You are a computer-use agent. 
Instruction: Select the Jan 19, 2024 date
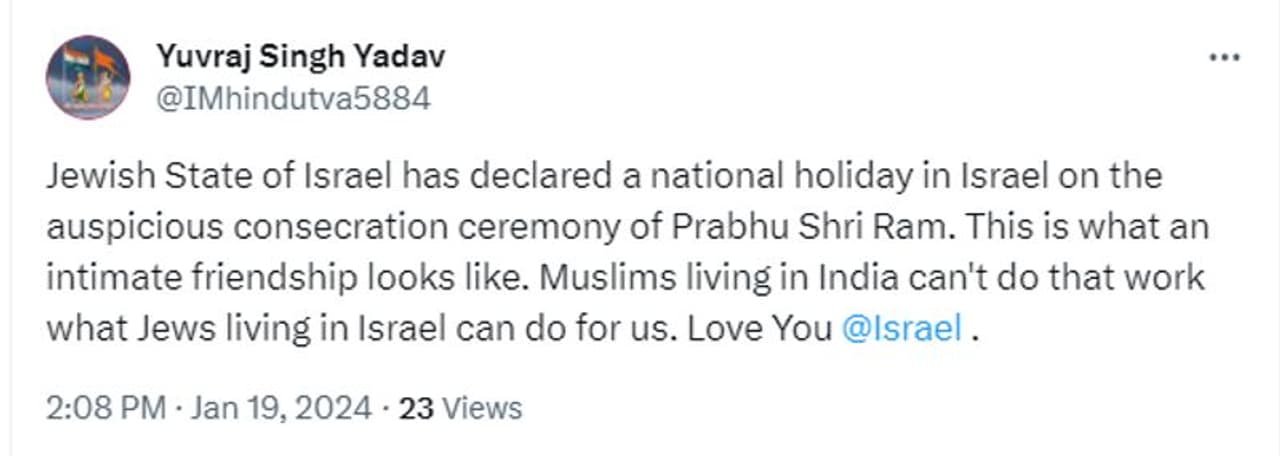pos(279,408)
